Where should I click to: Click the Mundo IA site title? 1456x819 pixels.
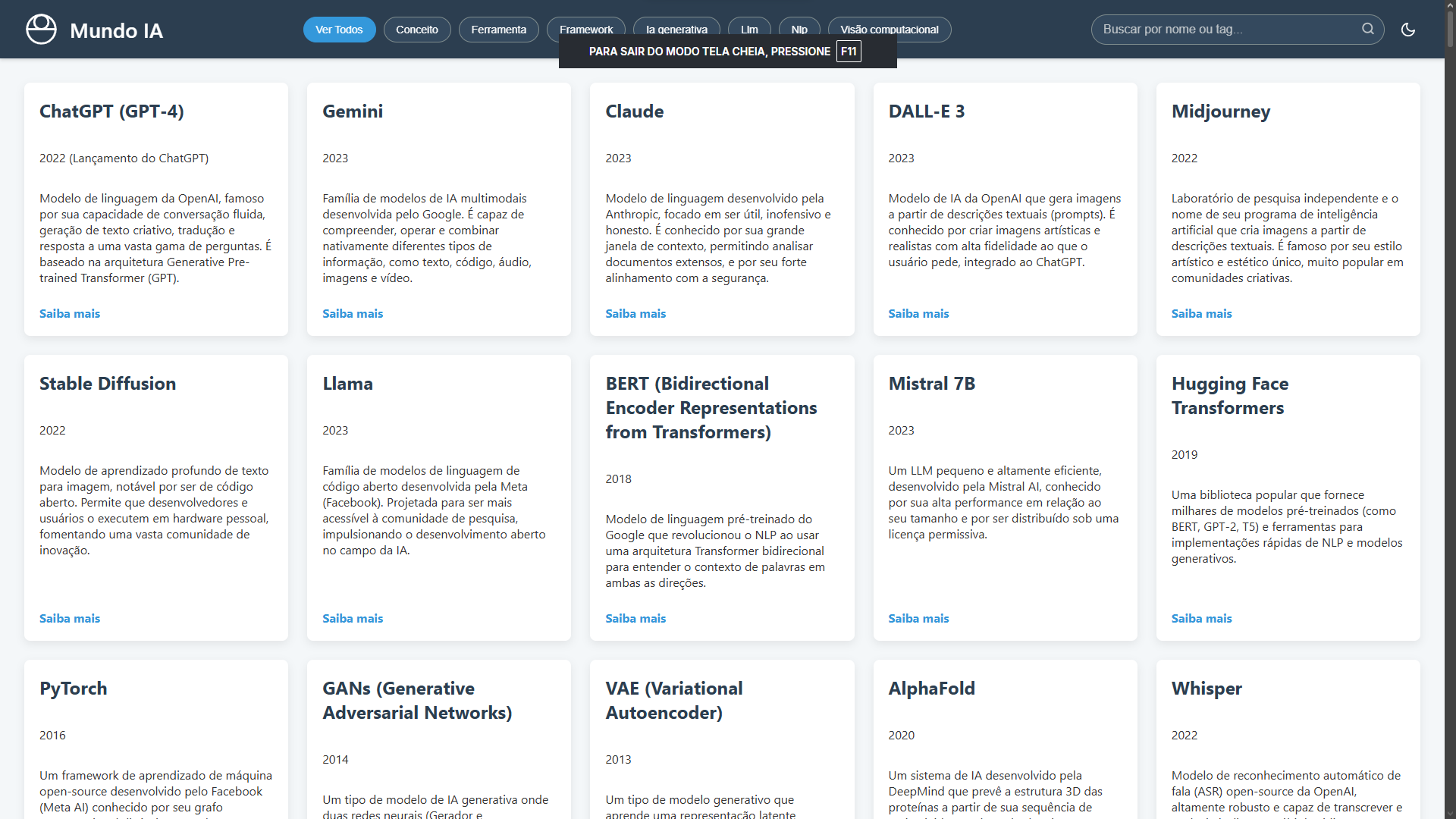click(116, 30)
